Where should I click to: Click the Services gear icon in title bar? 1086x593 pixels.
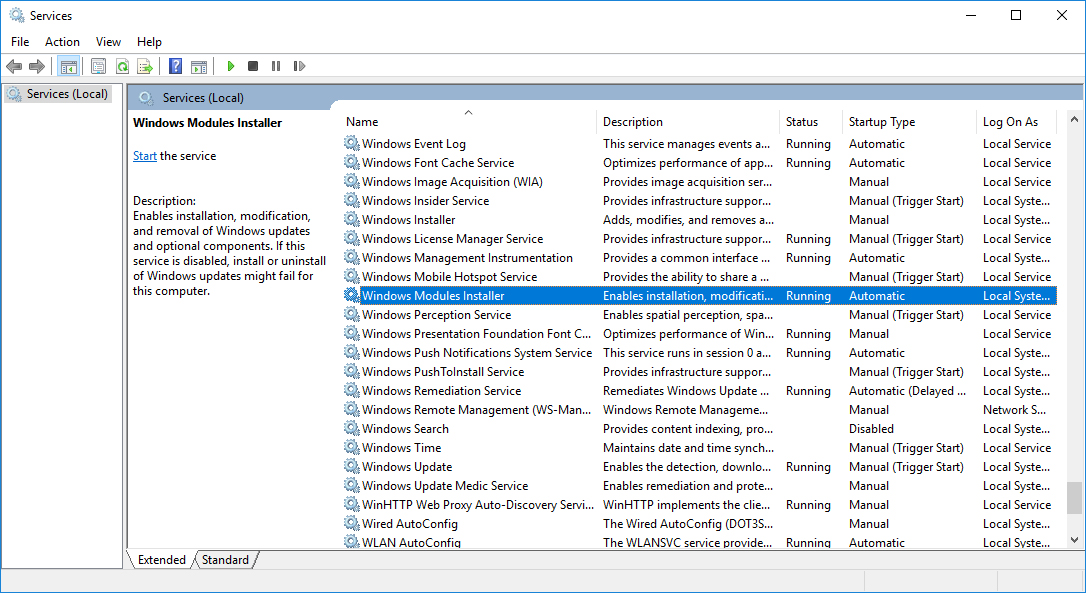pos(17,15)
